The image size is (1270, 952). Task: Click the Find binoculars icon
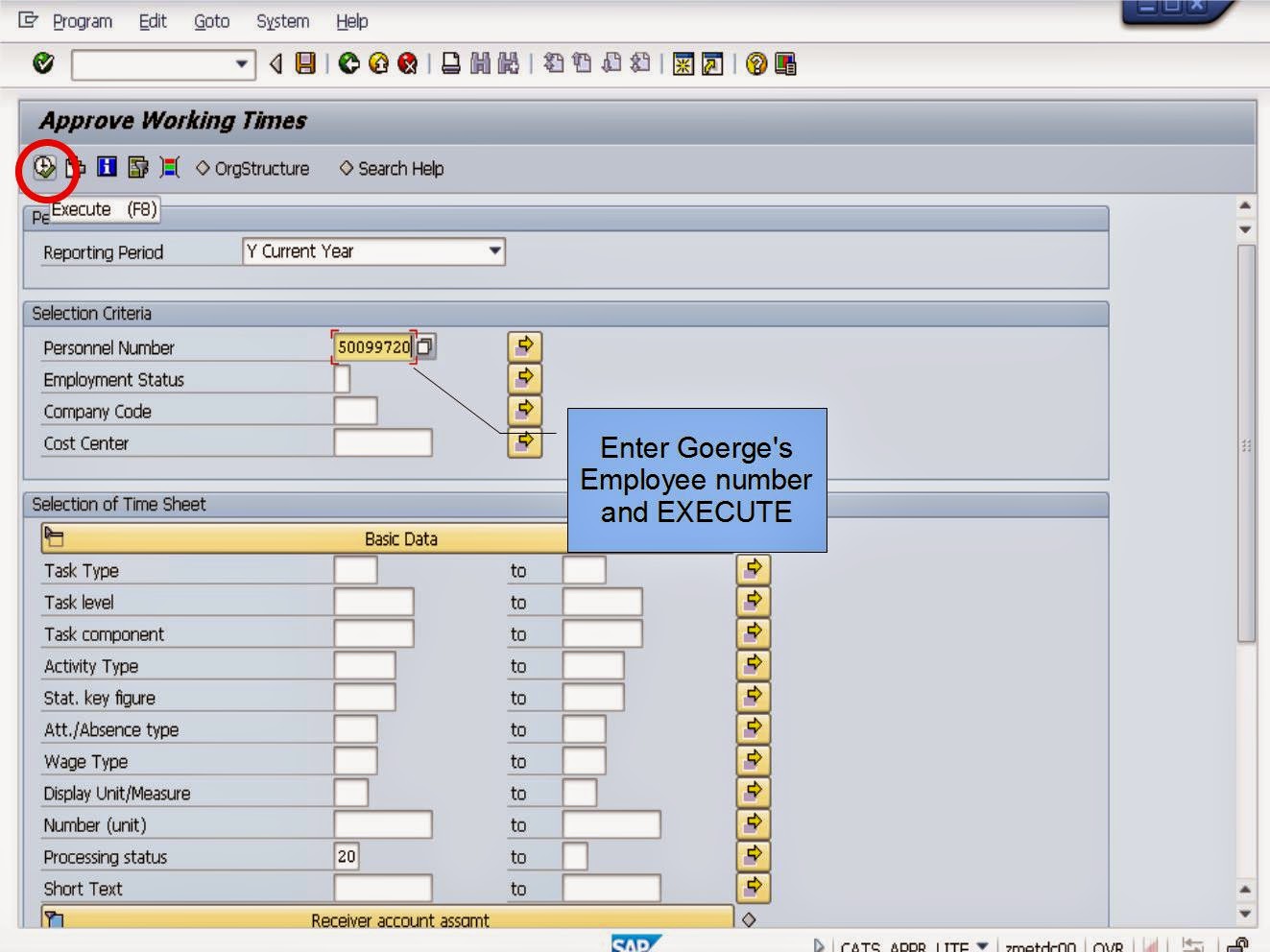(480, 64)
